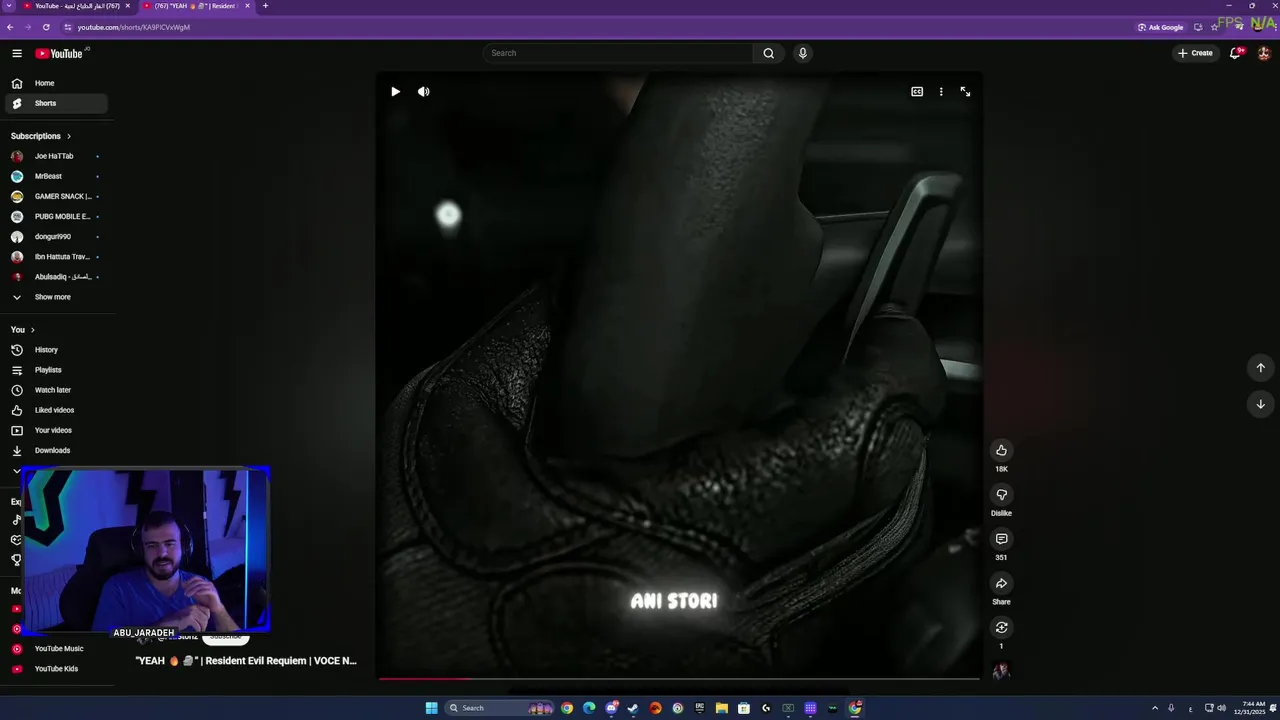Open the 351 comments panel
The image size is (1280, 720).
1001,539
